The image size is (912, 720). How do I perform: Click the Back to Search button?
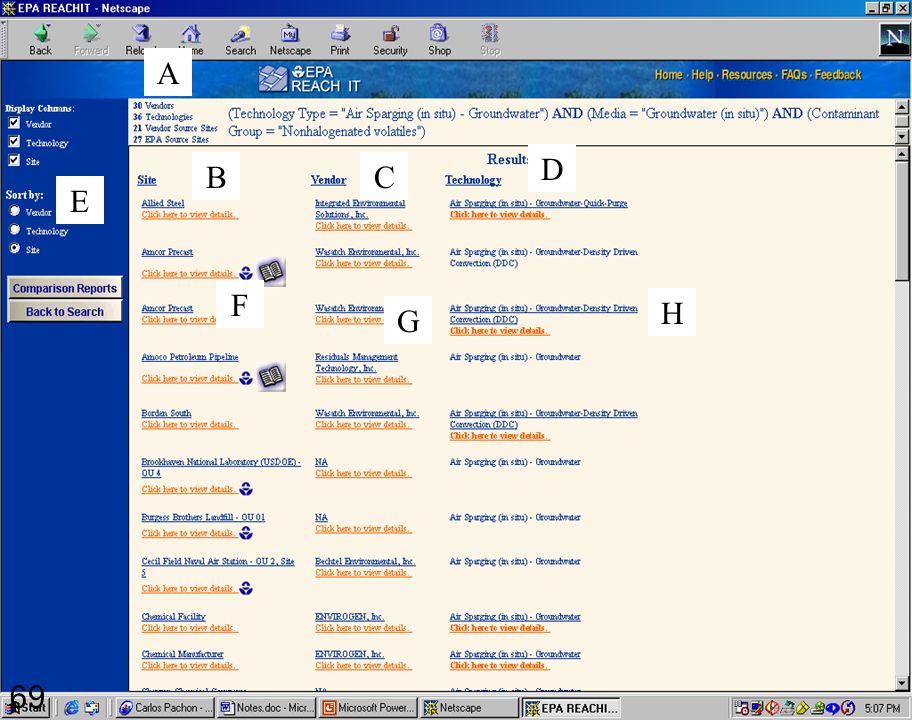pos(65,311)
